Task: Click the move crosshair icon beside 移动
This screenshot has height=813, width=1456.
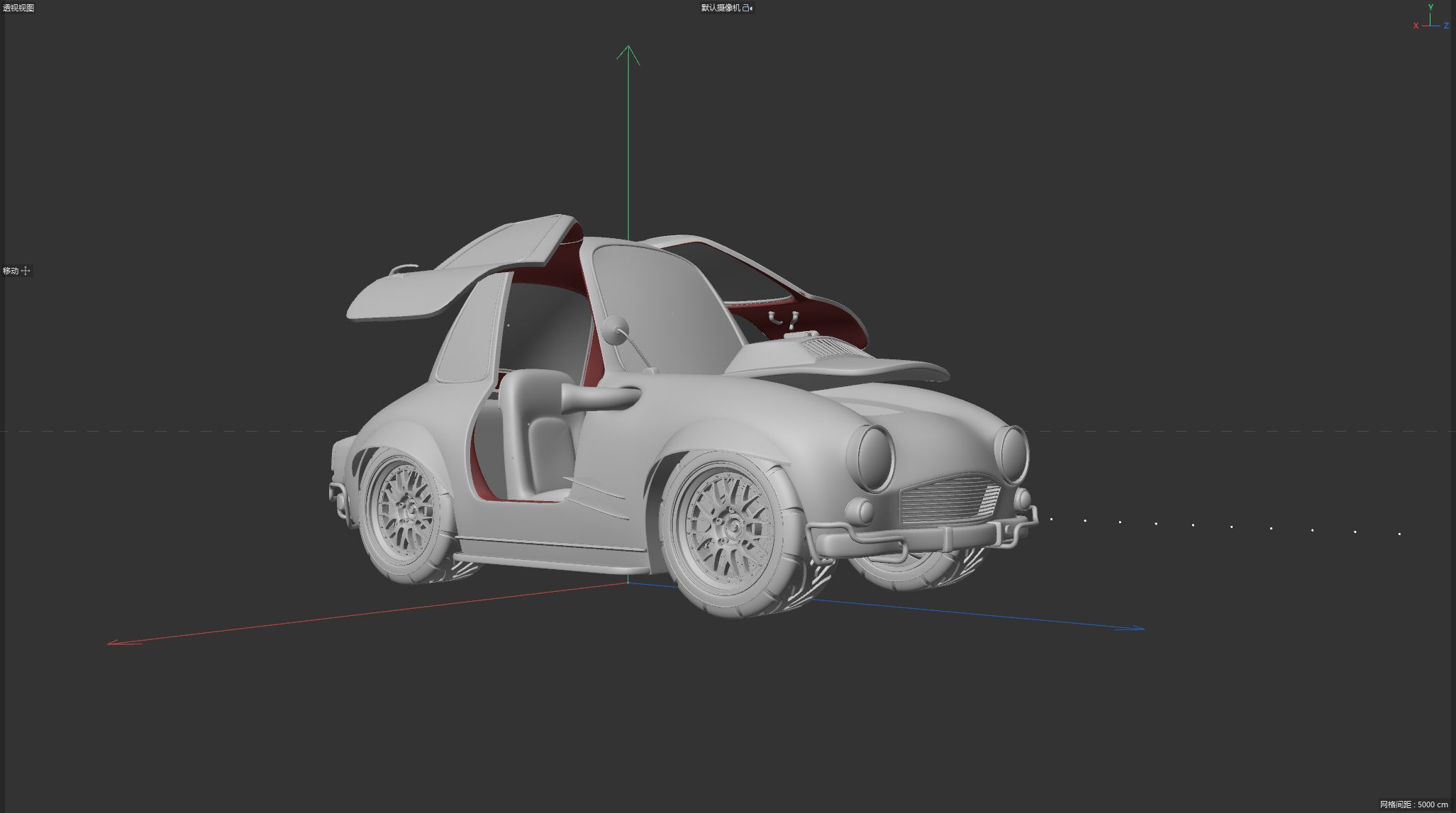Action: pyautogui.click(x=26, y=271)
